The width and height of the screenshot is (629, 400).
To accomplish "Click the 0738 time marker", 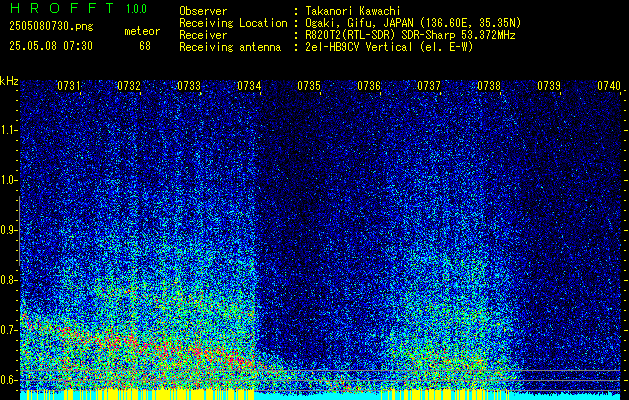I will pos(489,86).
